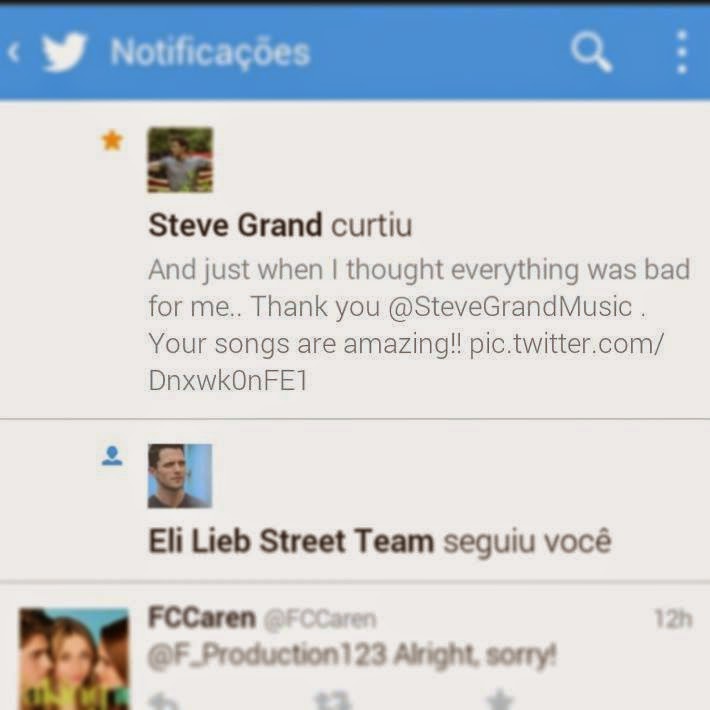Click the Steve Grand name
Image resolution: width=710 pixels, height=710 pixels.
[x=235, y=225]
